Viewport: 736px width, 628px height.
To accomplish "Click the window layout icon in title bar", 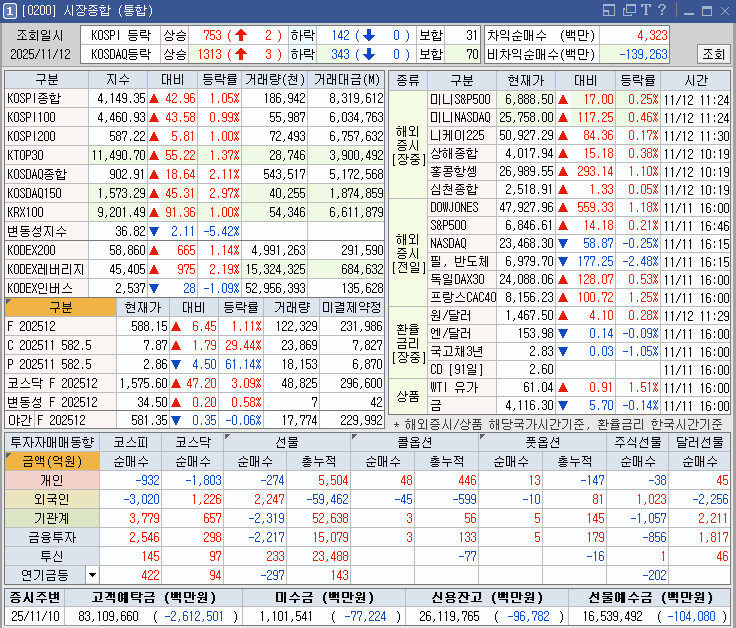I will click(x=610, y=10).
